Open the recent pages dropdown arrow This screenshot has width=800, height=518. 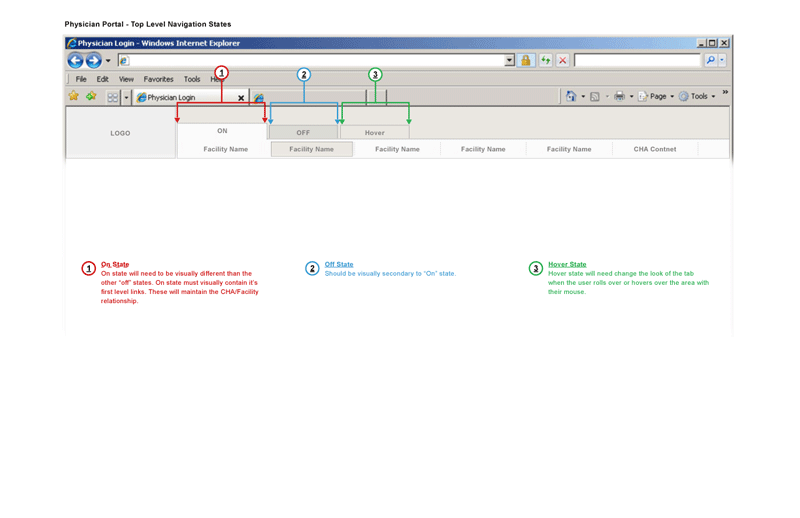(x=108, y=61)
